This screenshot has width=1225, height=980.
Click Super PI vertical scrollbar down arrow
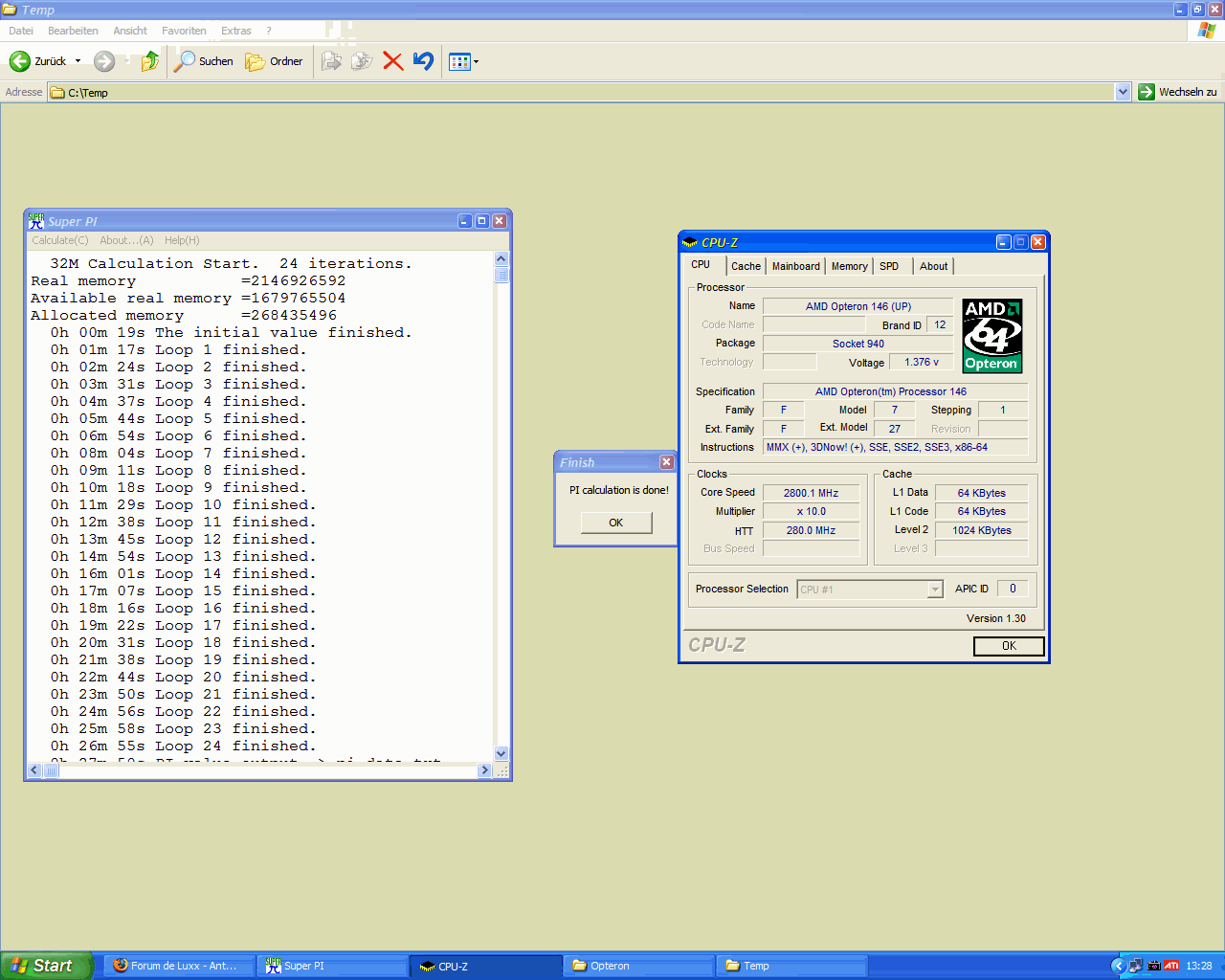coord(501,754)
